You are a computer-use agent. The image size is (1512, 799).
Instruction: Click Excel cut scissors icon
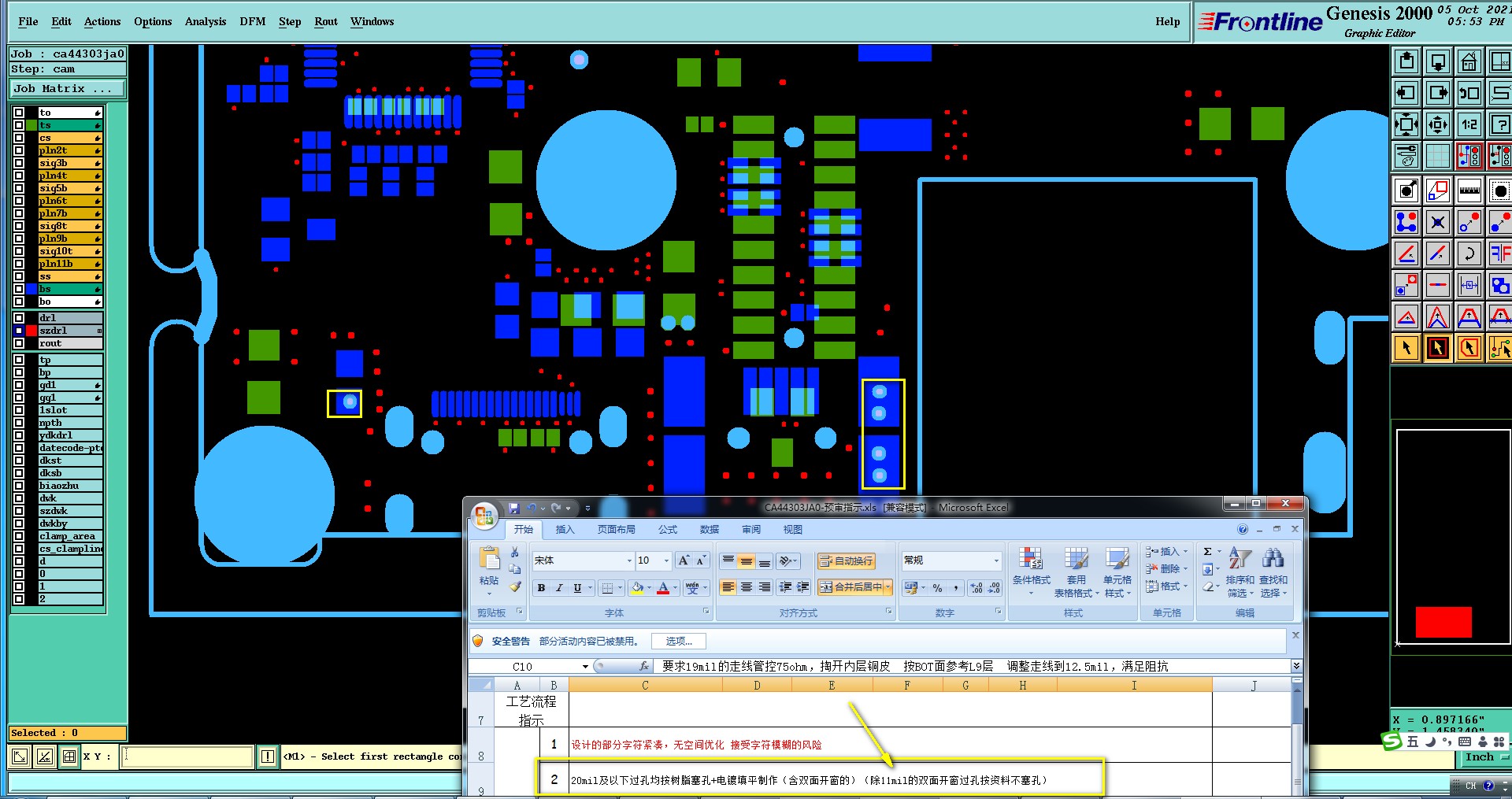coord(515,552)
